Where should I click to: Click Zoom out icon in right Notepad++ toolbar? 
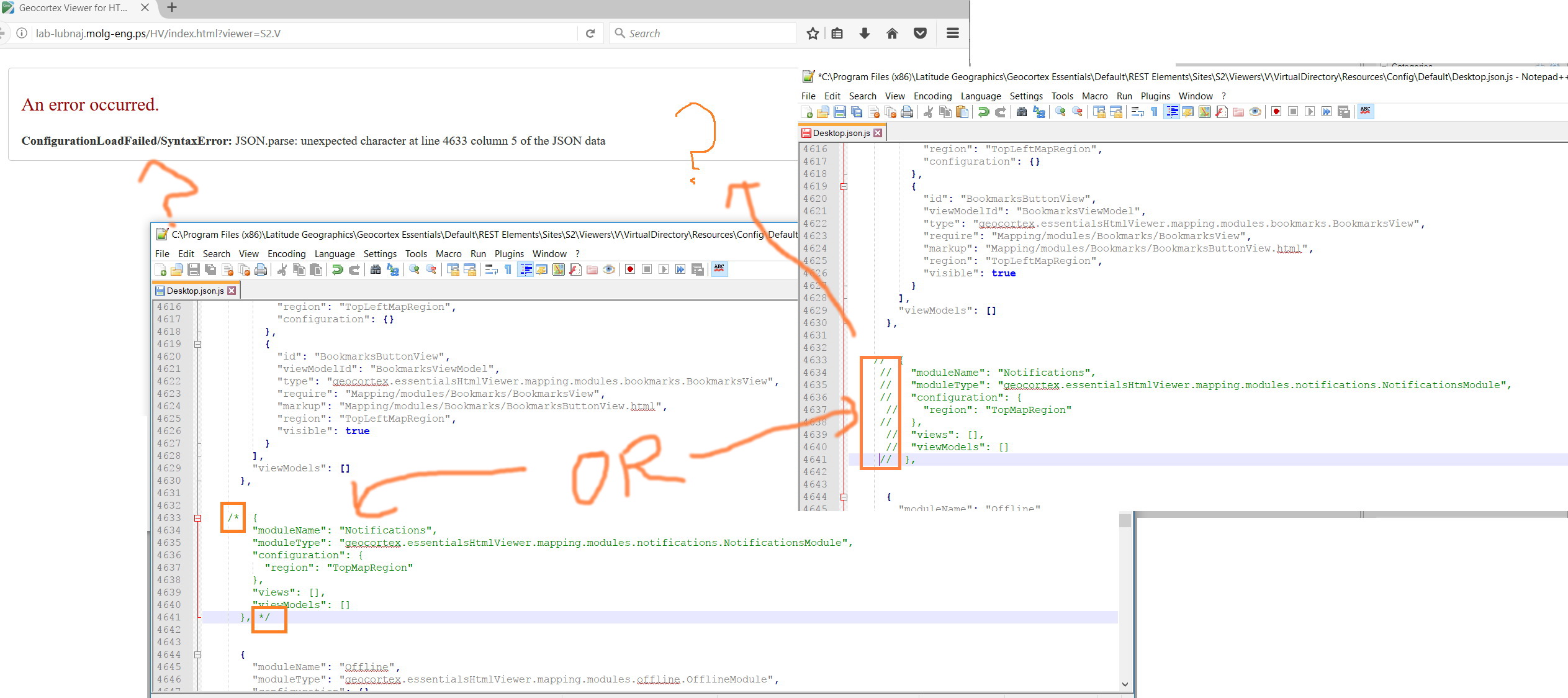tap(1078, 112)
